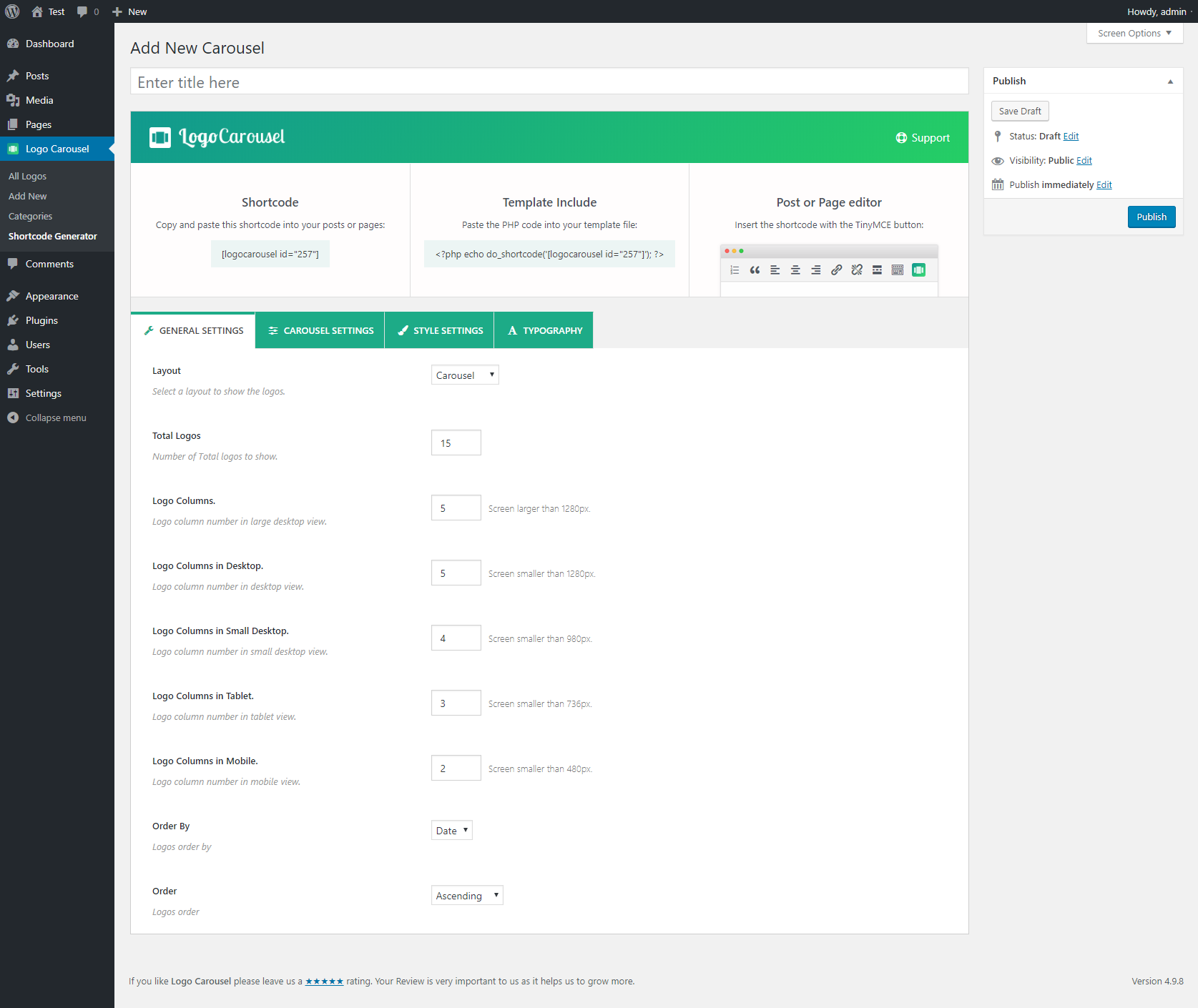The width and height of the screenshot is (1198, 1008).
Task: Click the Logo Carousel TinyMCE button icon
Action: pyautogui.click(x=918, y=270)
